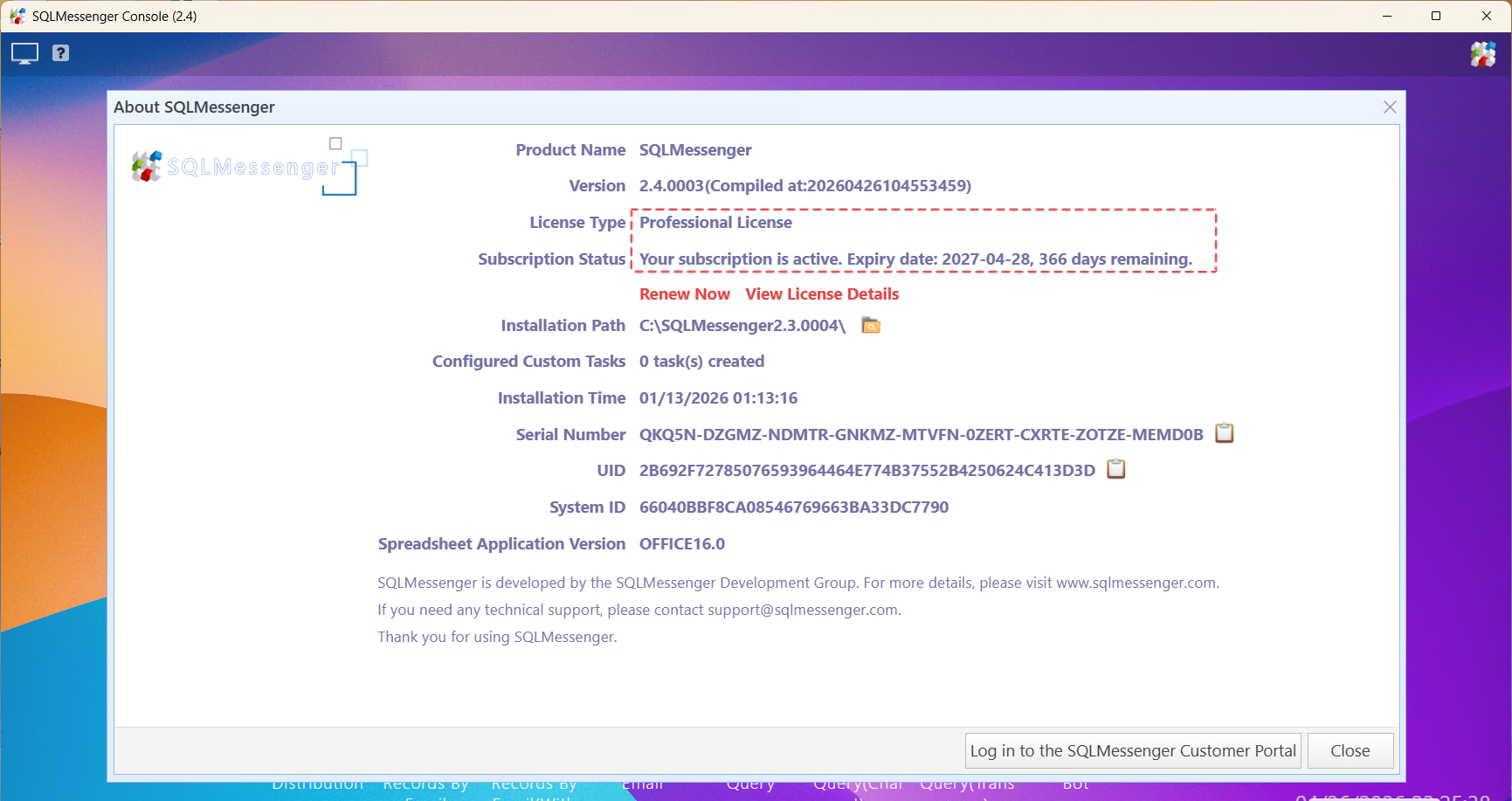Copy the UID using the clipboard icon
Image resolution: width=1512 pixels, height=801 pixels.
pyautogui.click(x=1115, y=469)
